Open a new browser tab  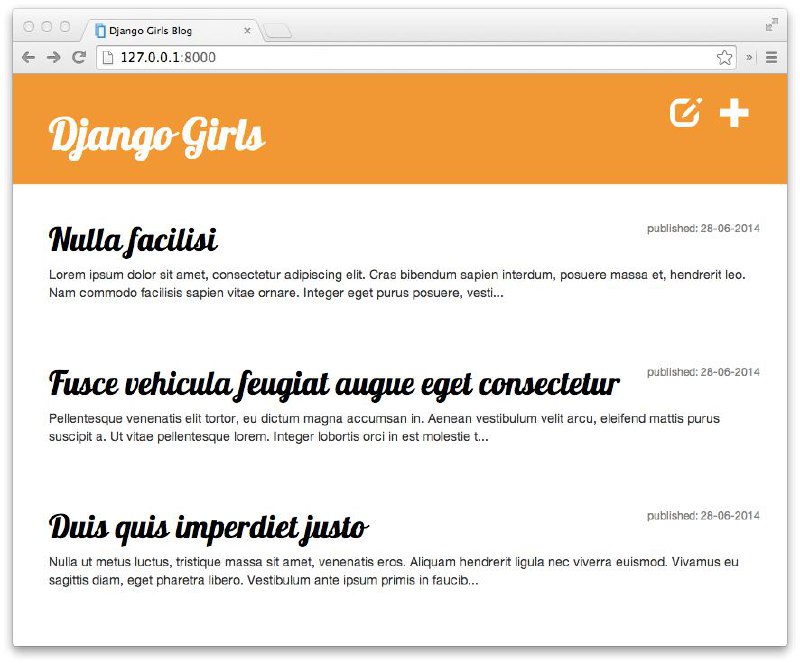click(x=279, y=31)
